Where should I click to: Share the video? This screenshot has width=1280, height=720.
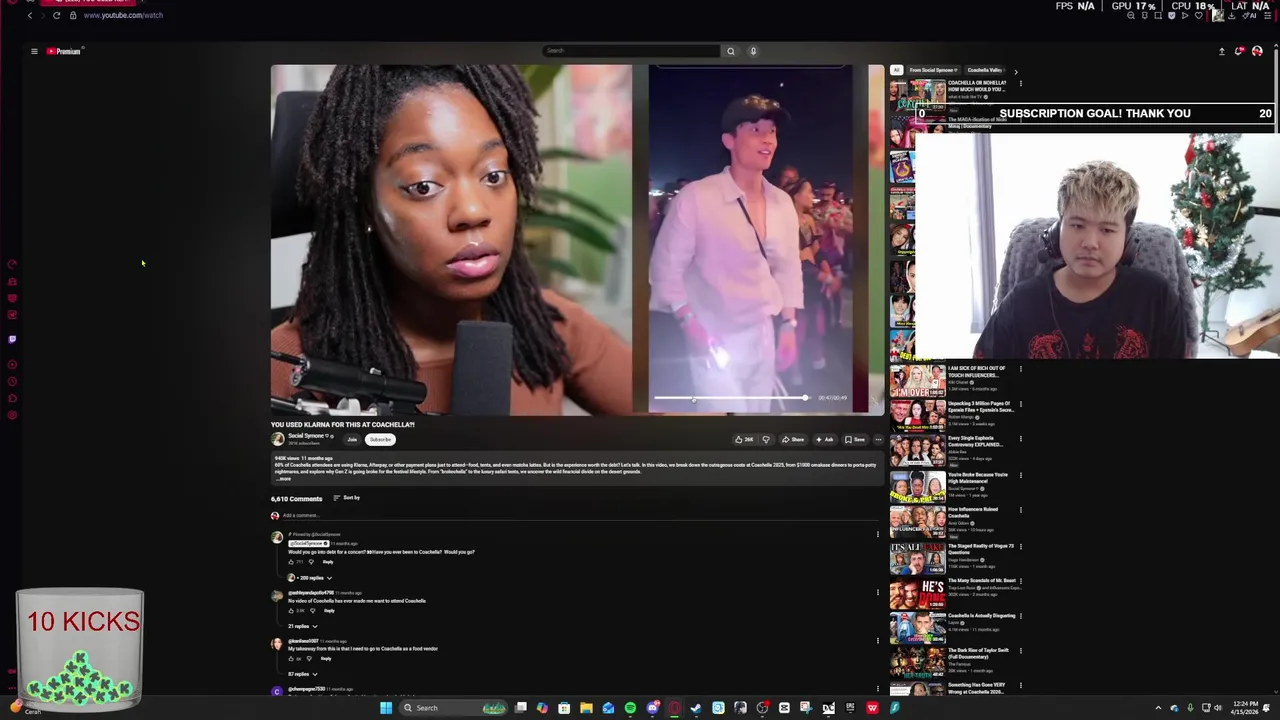793,439
